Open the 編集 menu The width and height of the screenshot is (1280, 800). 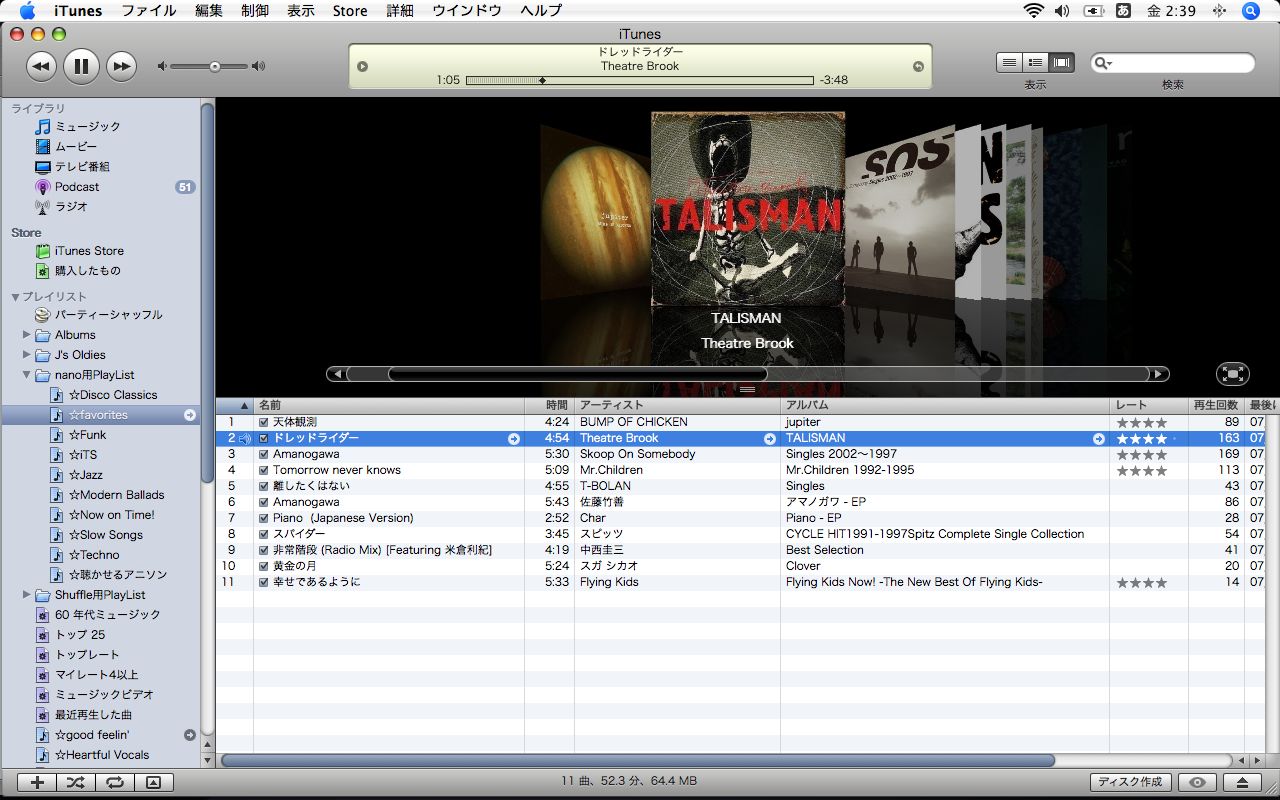click(209, 11)
